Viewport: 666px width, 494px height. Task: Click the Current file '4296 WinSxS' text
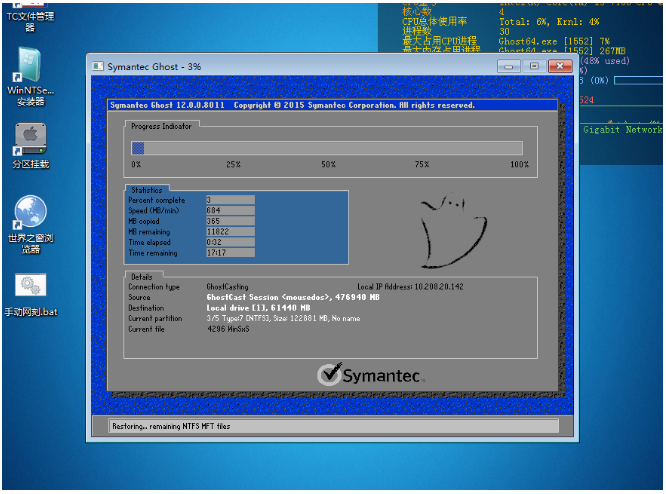pyautogui.click(x=228, y=329)
